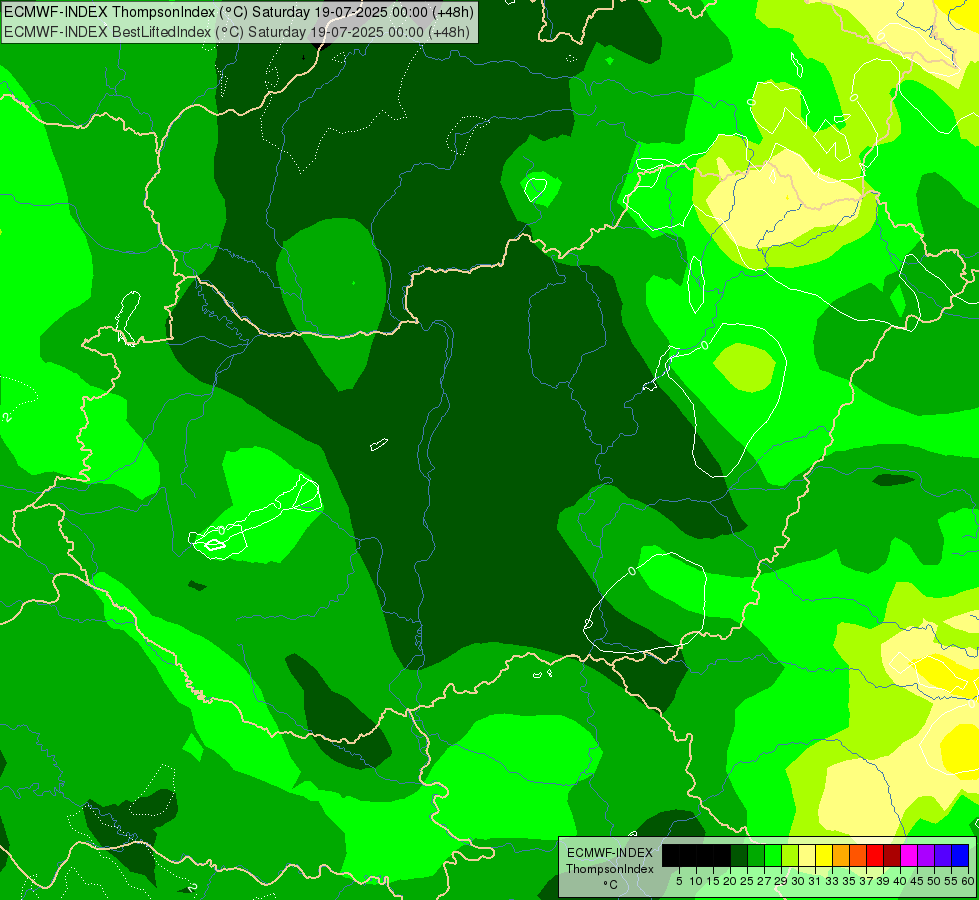Click the orange 33-35 legend swatch
This screenshot has width=979, height=900.
[x=841, y=855]
